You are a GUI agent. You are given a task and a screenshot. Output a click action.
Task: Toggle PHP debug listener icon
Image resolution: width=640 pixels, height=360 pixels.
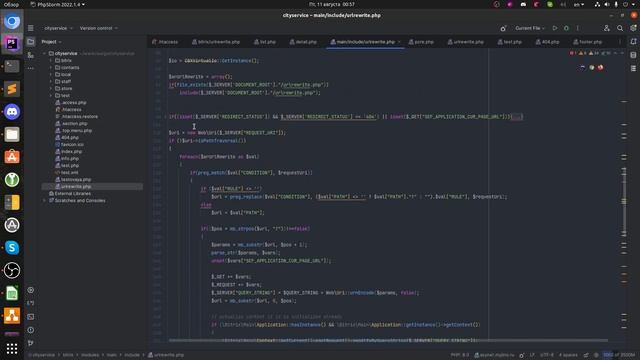pos(503,28)
